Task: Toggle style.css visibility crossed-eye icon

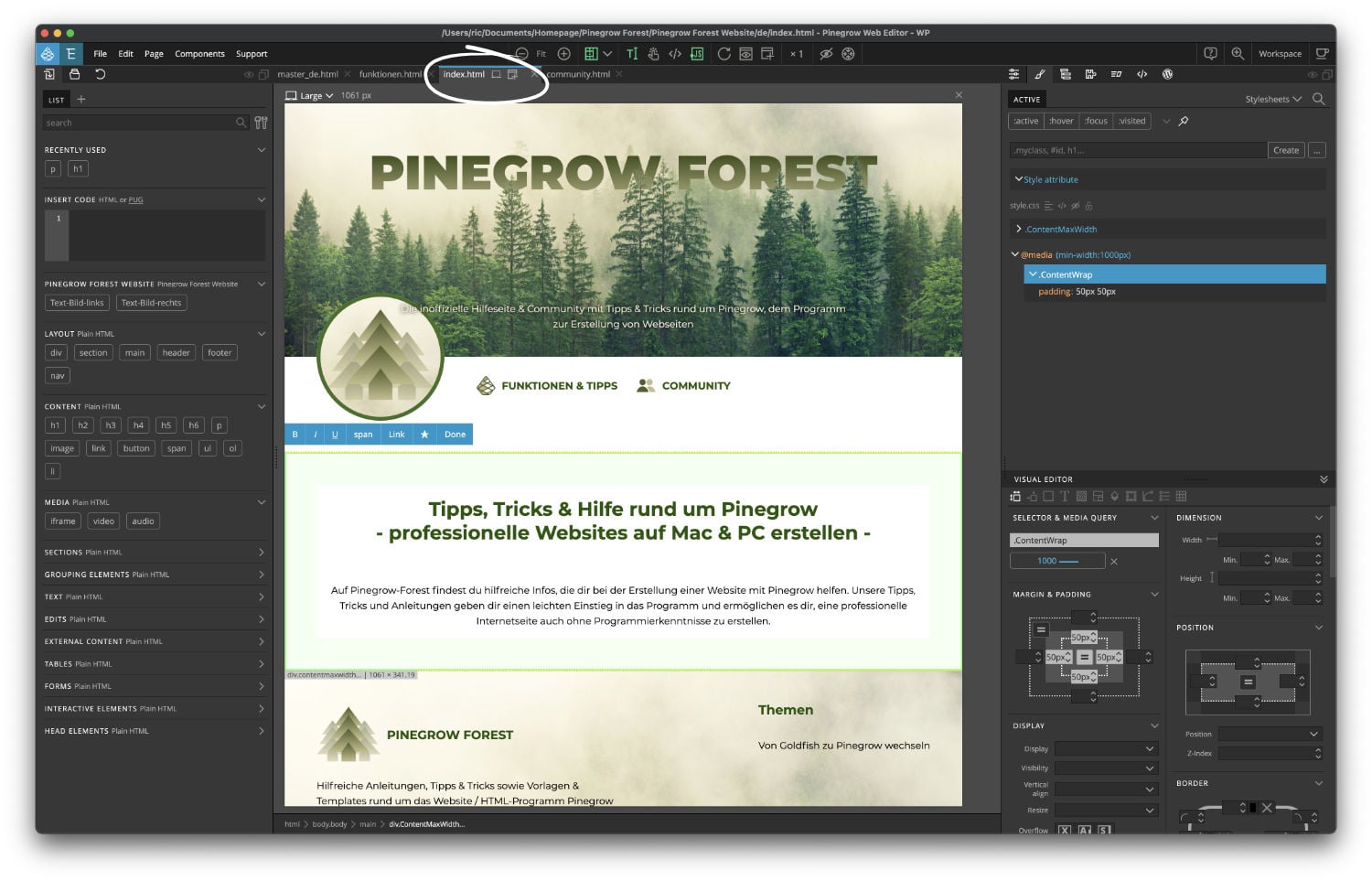Action: [x=1076, y=206]
